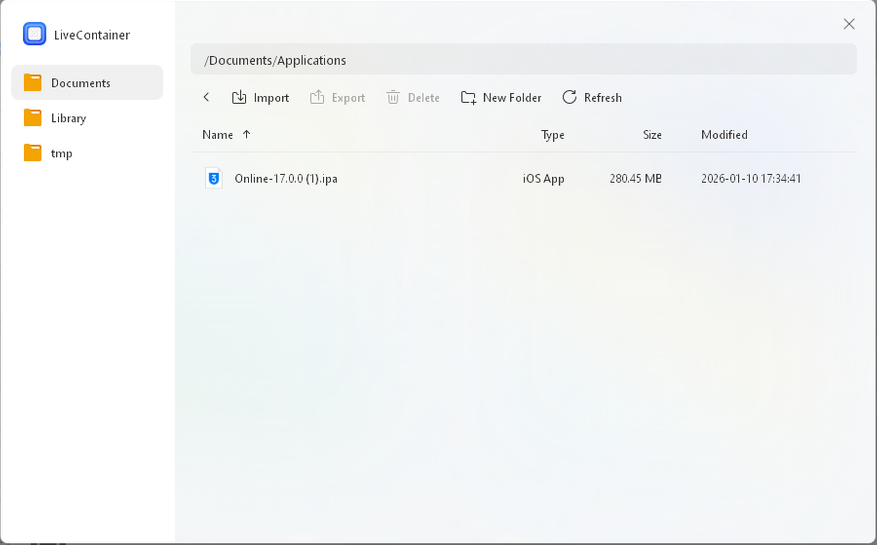Click the New Folder button label

512,98
